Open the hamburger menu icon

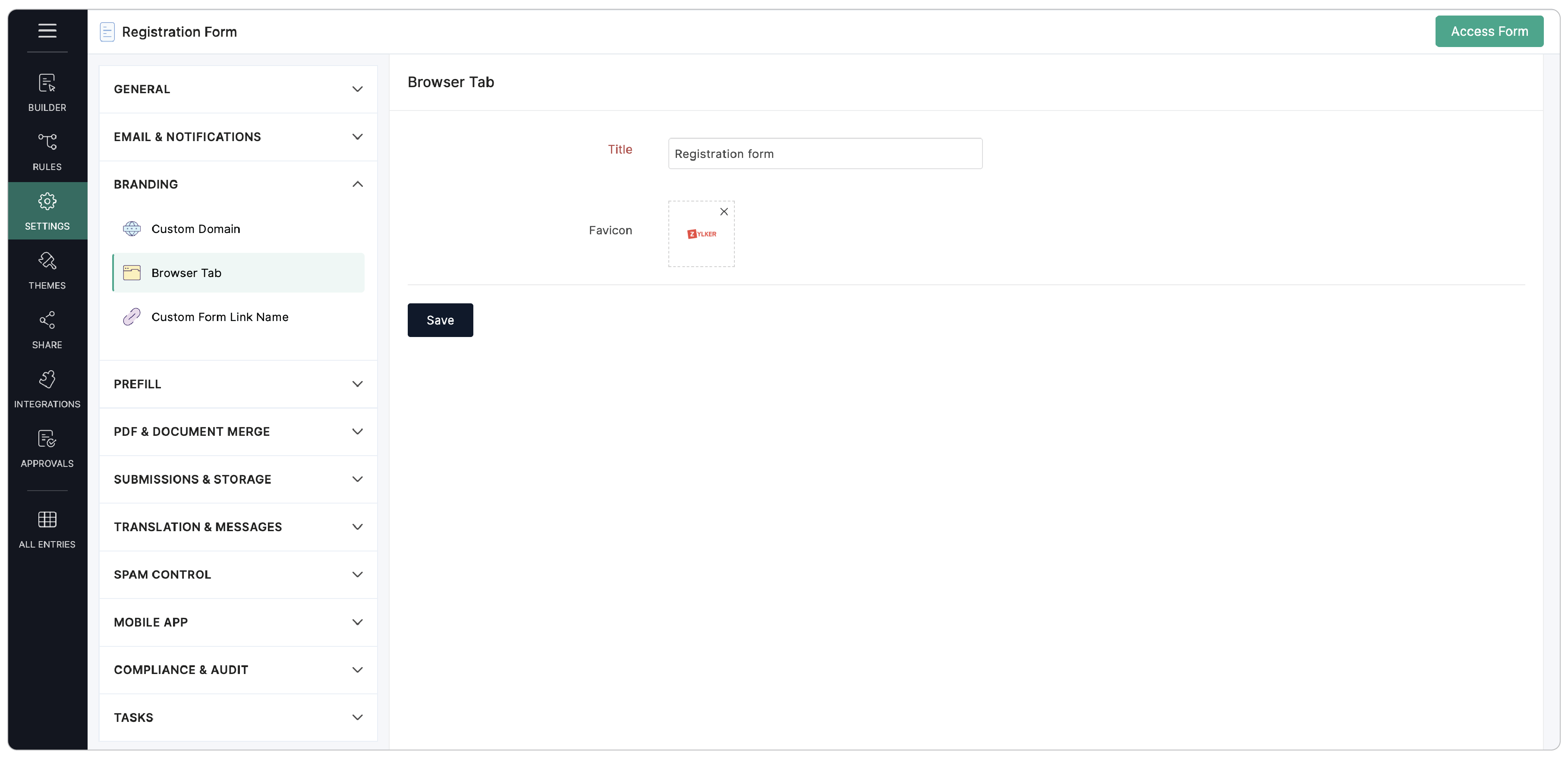tap(47, 31)
